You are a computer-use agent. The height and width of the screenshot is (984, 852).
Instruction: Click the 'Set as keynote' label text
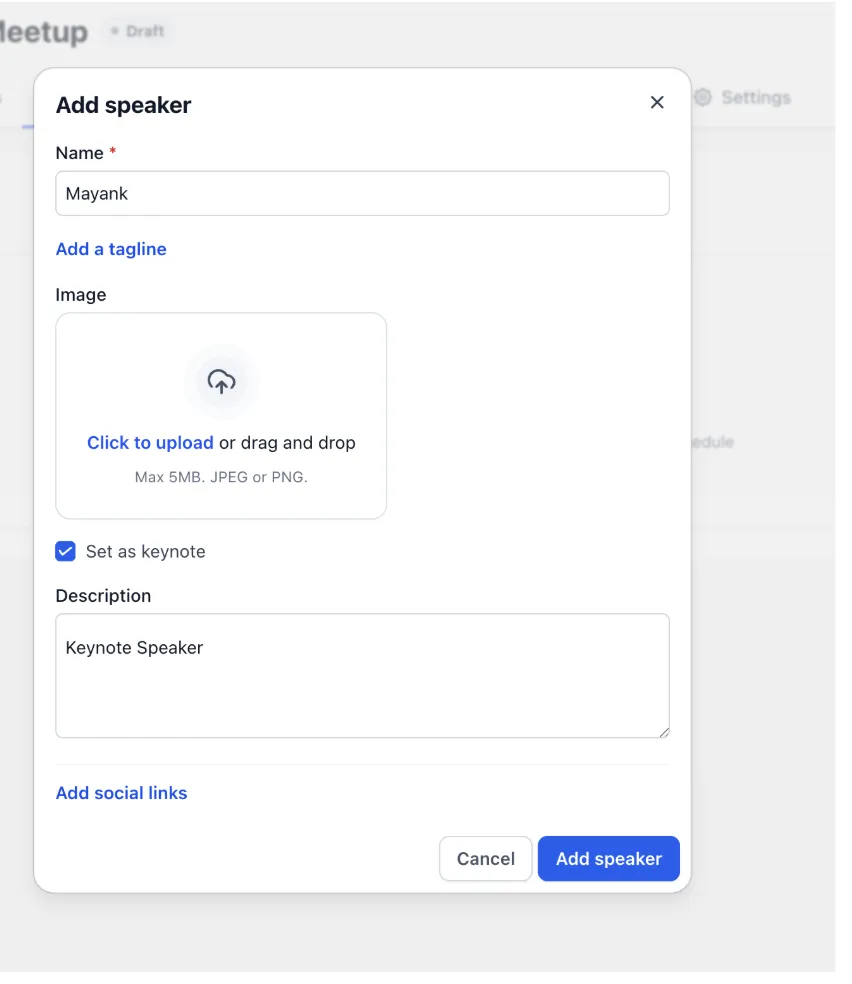tap(146, 552)
